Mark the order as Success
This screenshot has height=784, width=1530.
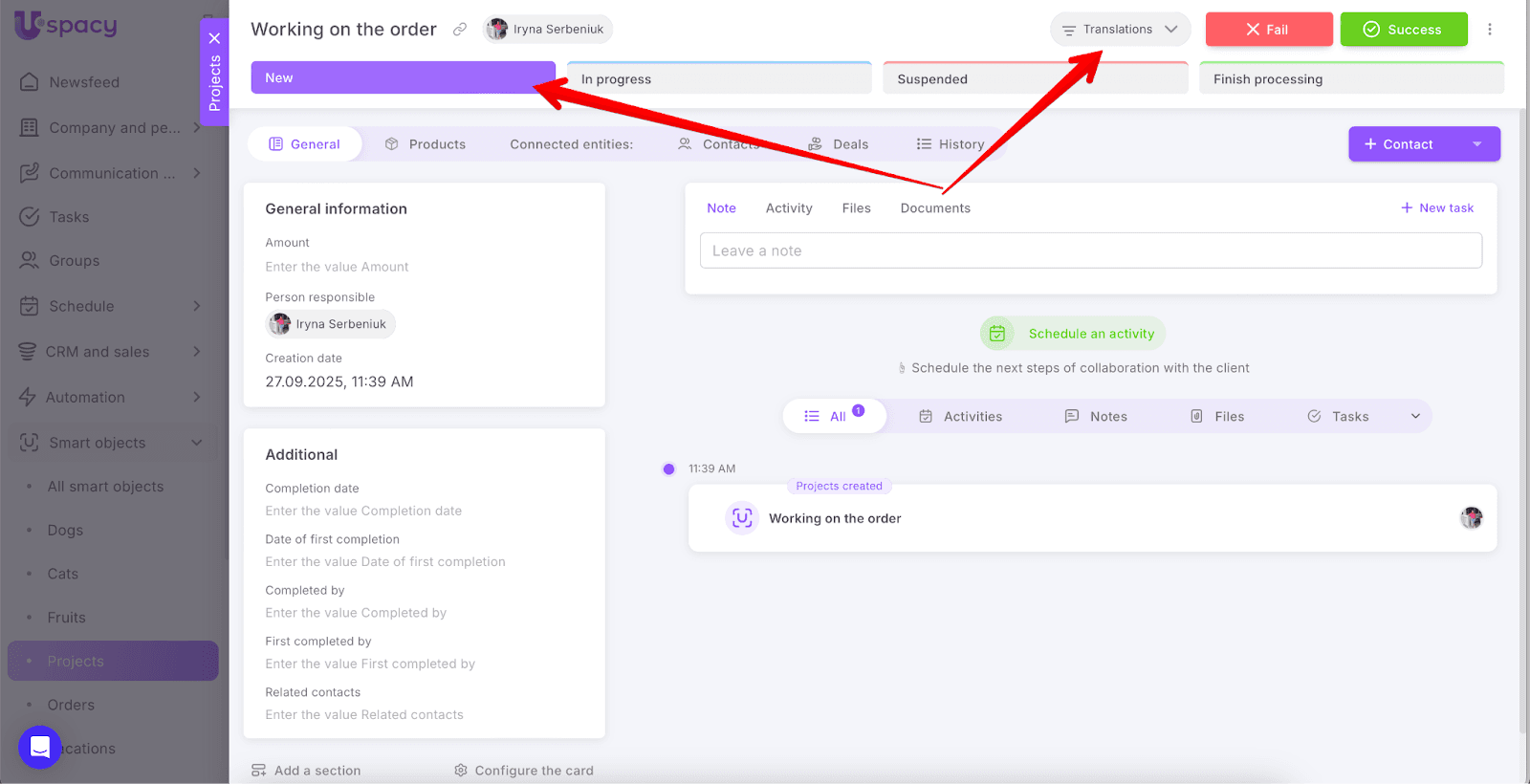pyautogui.click(x=1403, y=30)
